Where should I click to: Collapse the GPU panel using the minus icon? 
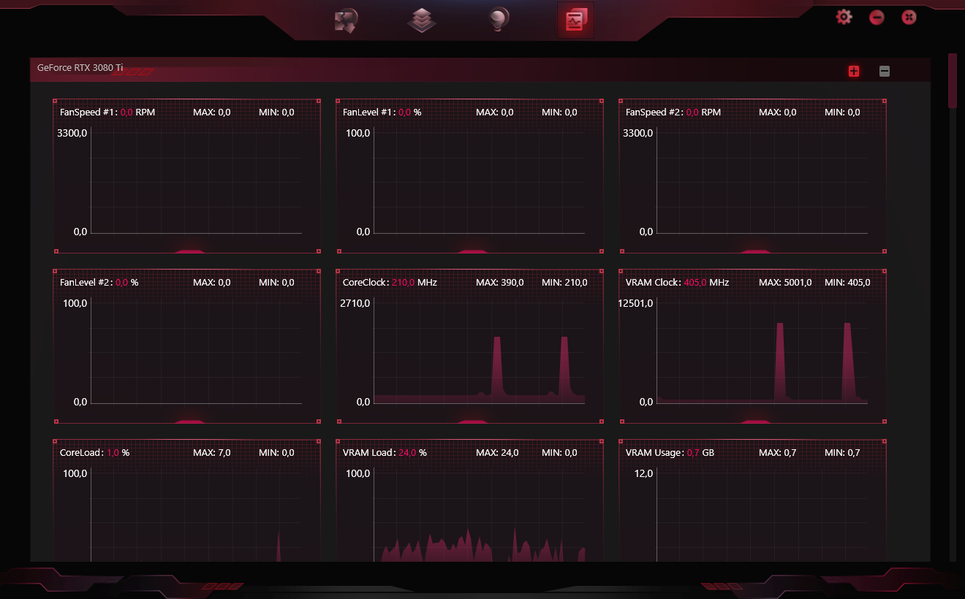click(884, 71)
